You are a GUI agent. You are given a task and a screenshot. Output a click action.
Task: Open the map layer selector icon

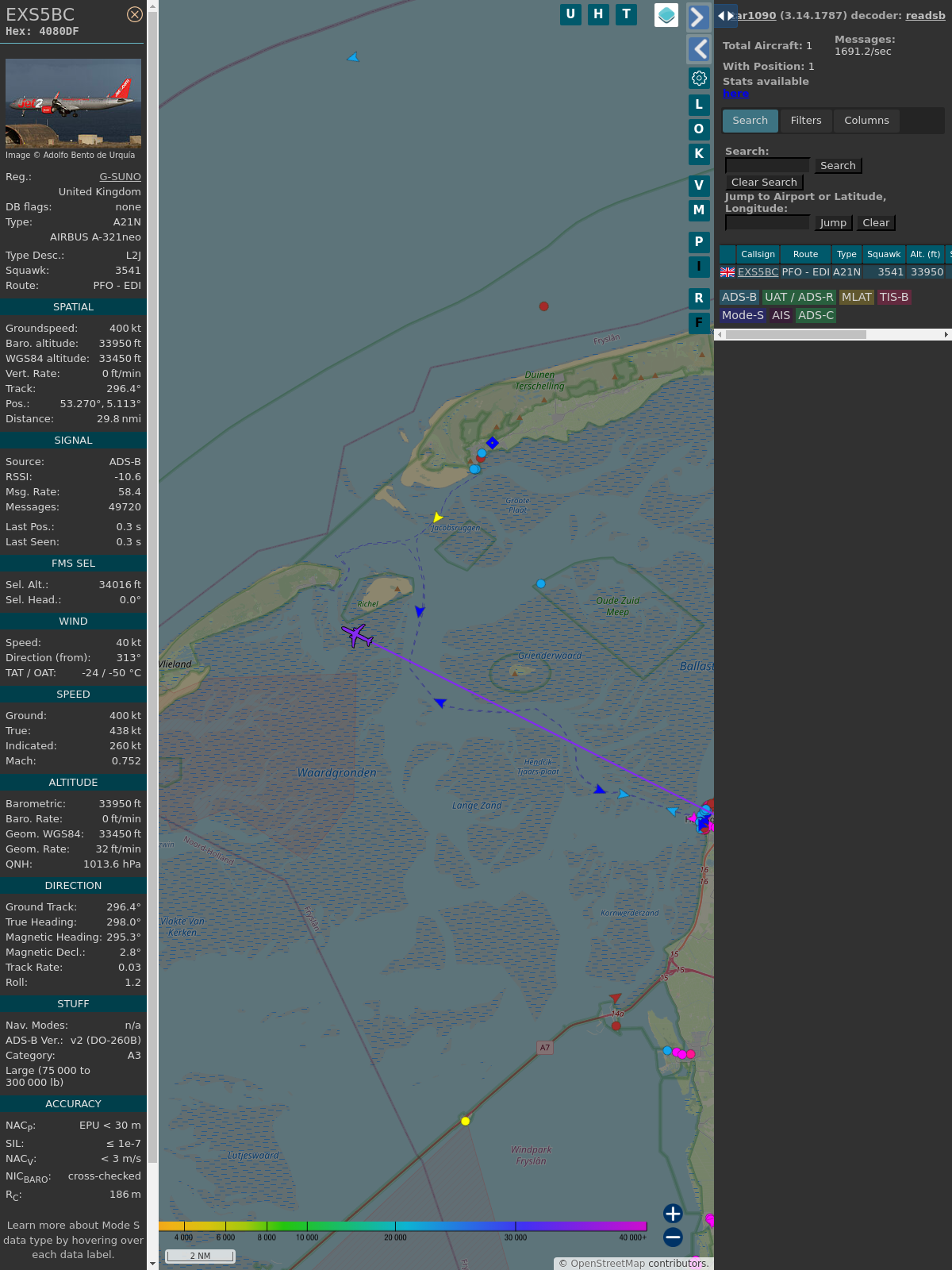[x=666, y=15]
